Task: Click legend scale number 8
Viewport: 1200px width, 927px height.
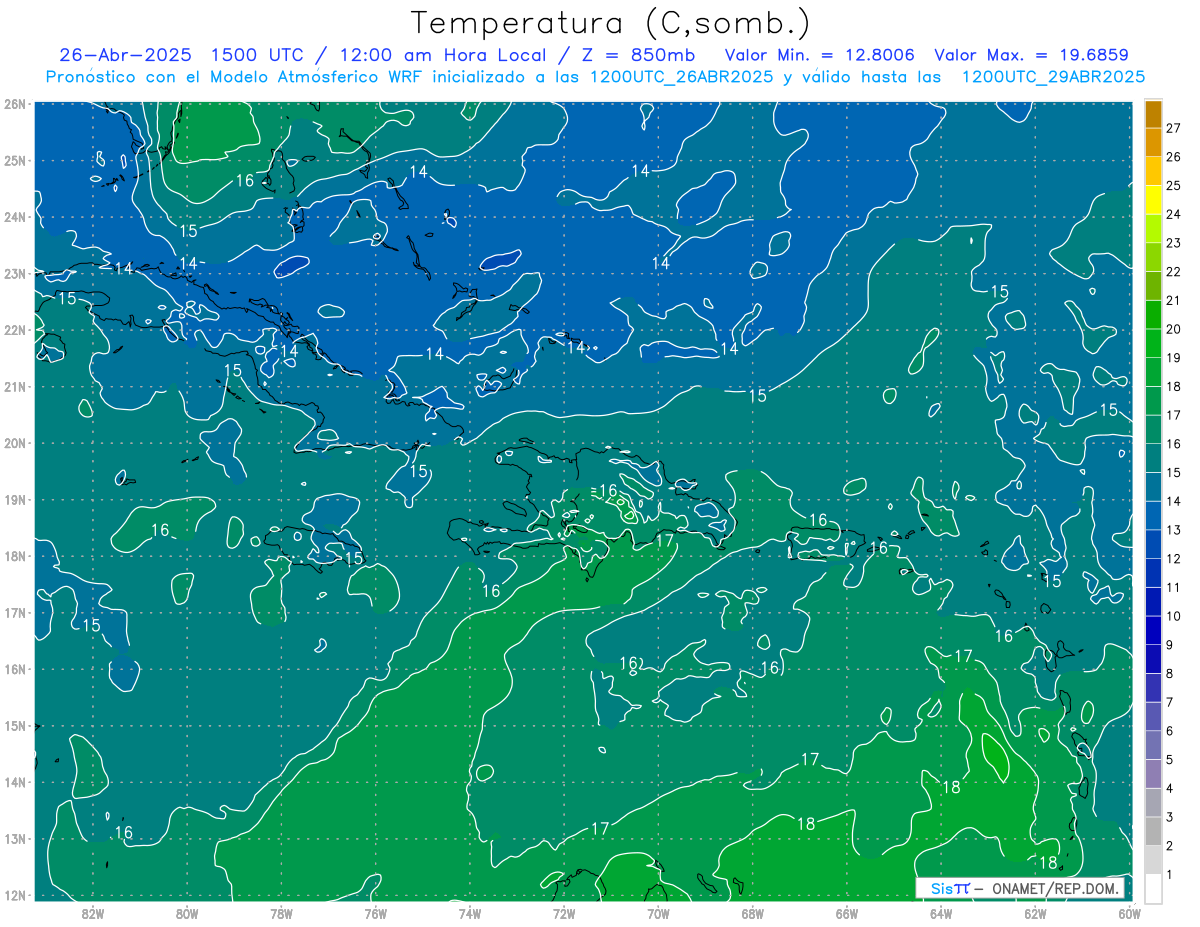Action: pyautogui.click(x=1170, y=673)
